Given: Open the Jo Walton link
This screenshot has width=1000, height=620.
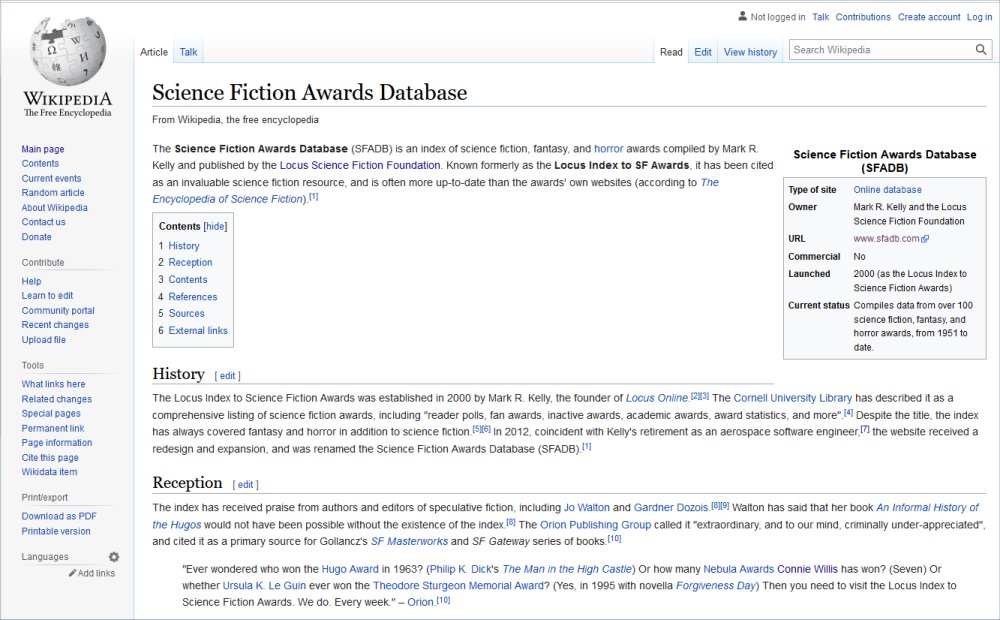Looking at the screenshot, I should point(587,508).
